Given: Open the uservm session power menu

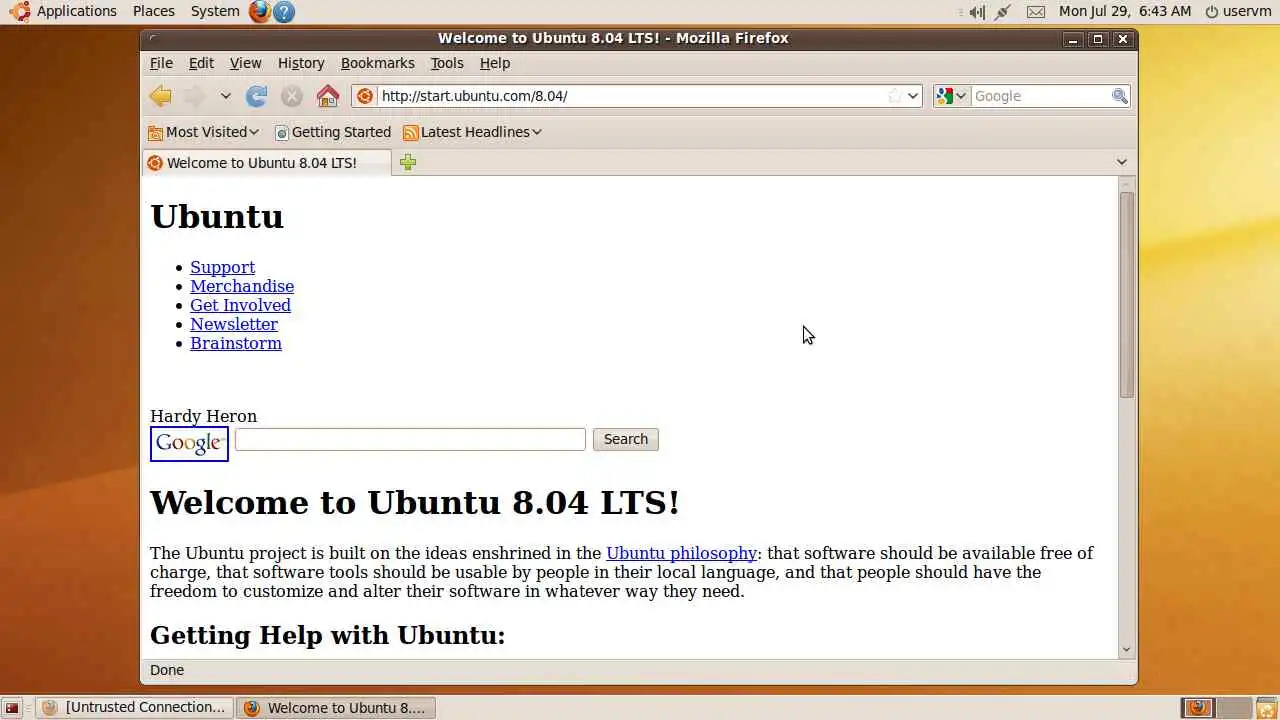Looking at the screenshot, I should click(x=1238, y=11).
